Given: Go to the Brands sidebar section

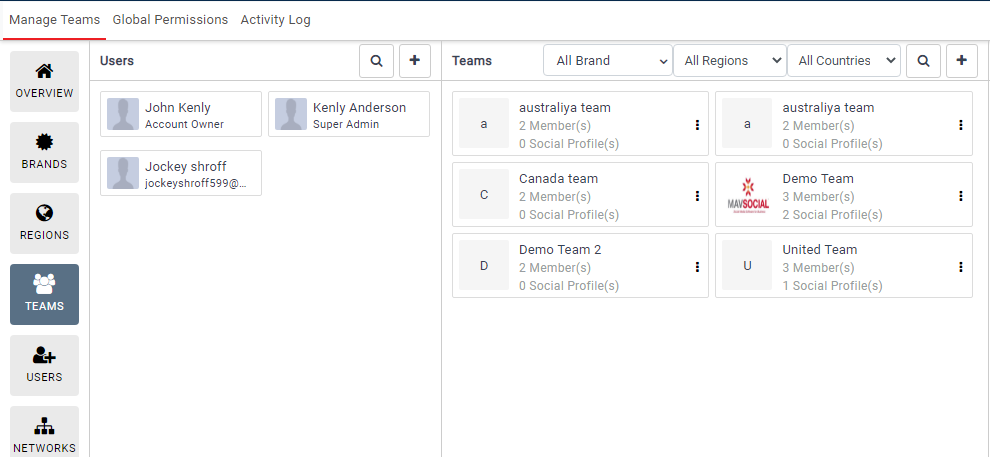Looking at the screenshot, I should (44, 153).
